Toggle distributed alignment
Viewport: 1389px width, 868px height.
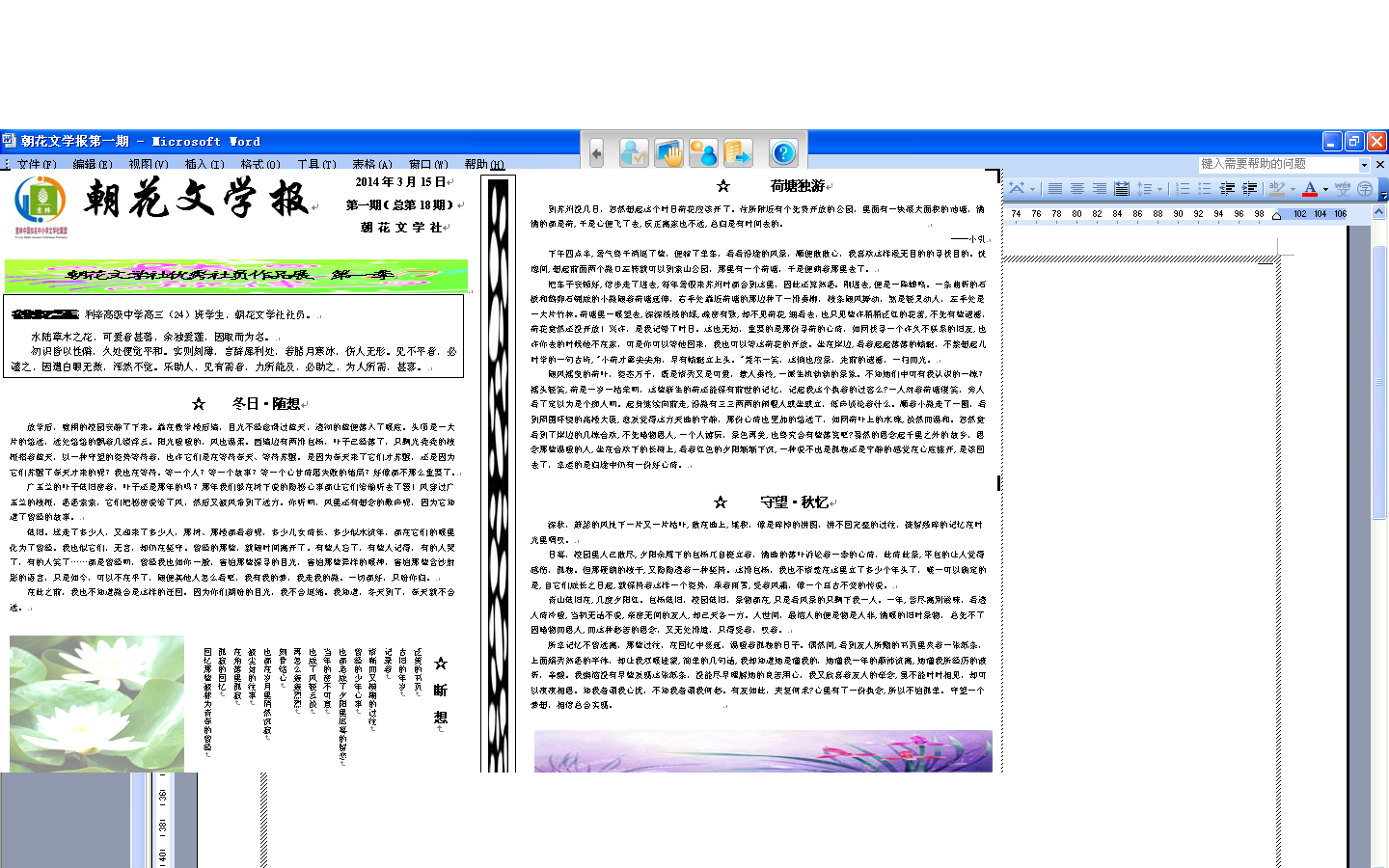coord(1121,189)
